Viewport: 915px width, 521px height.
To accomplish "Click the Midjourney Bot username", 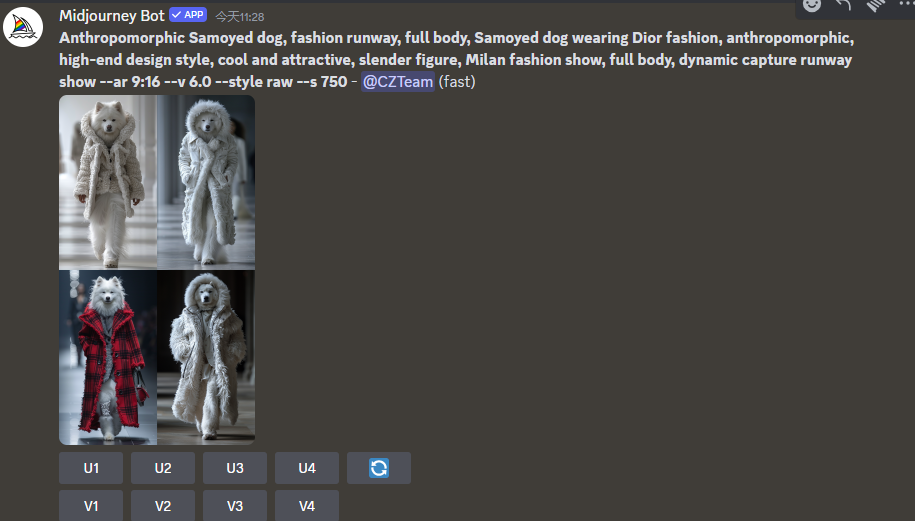I will point(112,16).
